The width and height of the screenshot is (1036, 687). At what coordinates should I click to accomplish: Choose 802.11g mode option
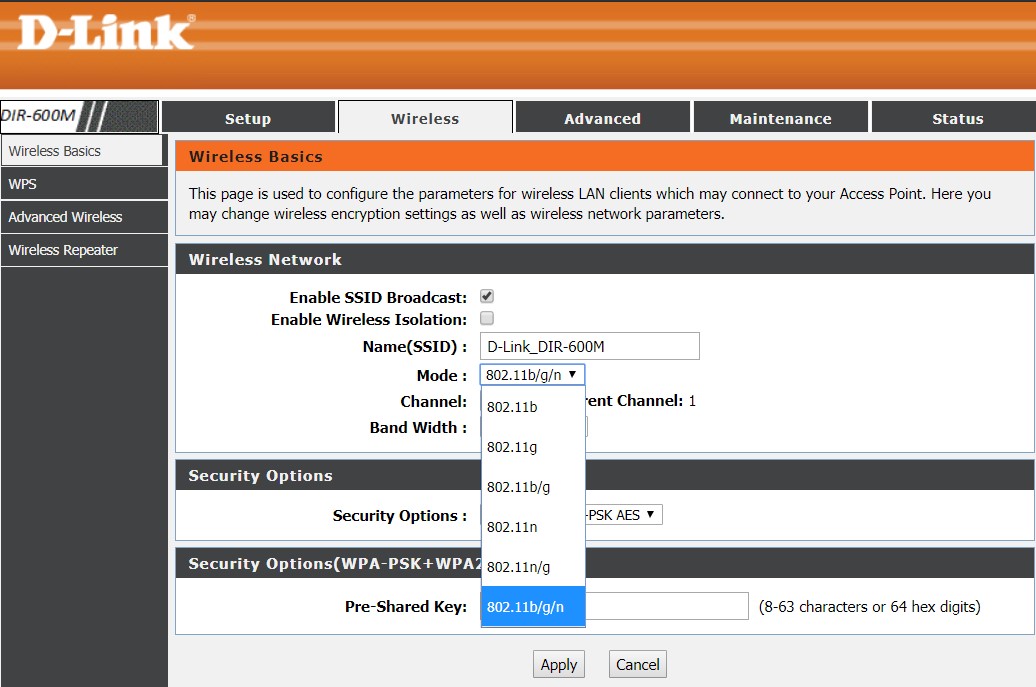[533, 447]
